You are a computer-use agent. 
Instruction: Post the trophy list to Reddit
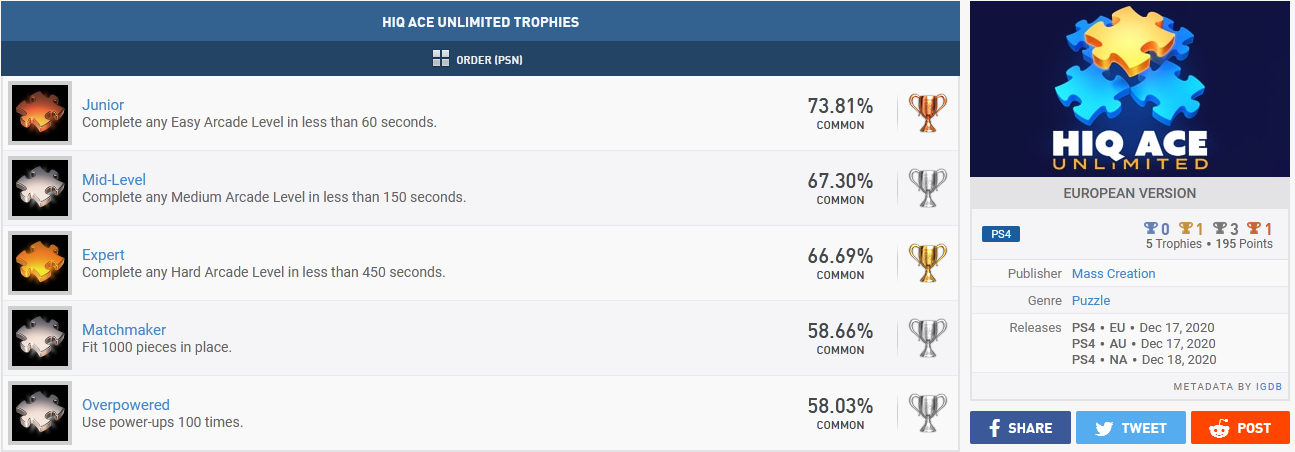click(1240, 428)
